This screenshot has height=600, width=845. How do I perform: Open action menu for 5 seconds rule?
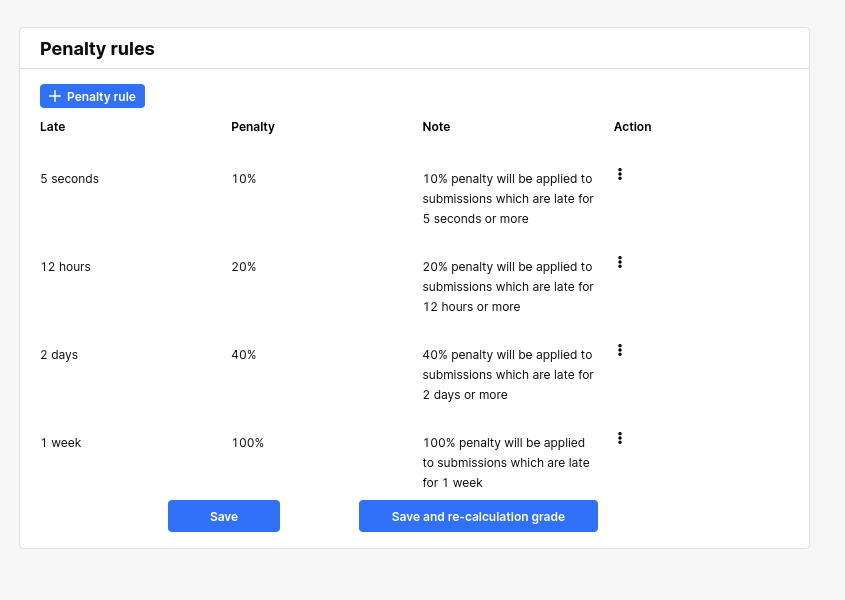(x=620, y=174)
